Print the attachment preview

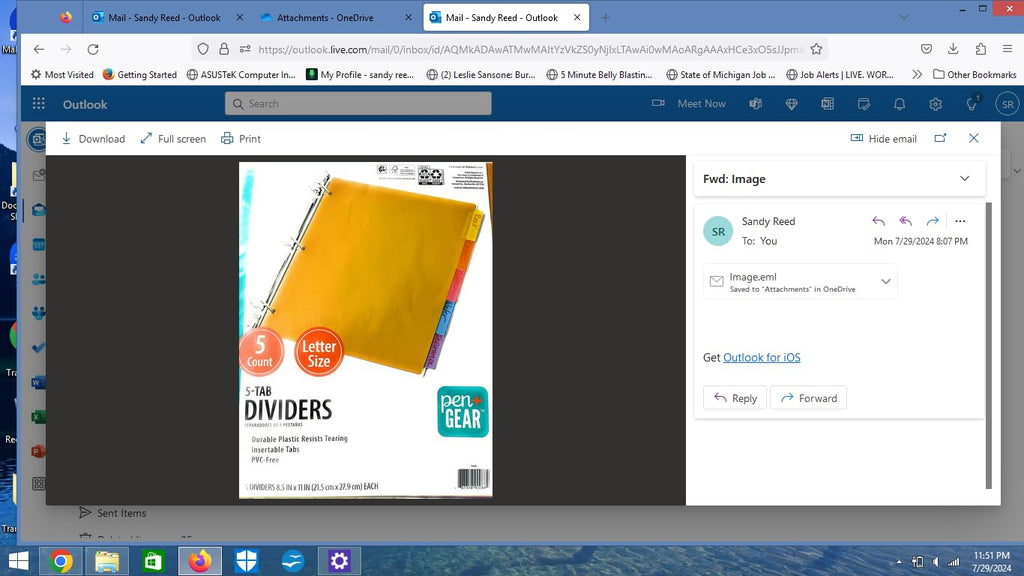pos(241,138)
